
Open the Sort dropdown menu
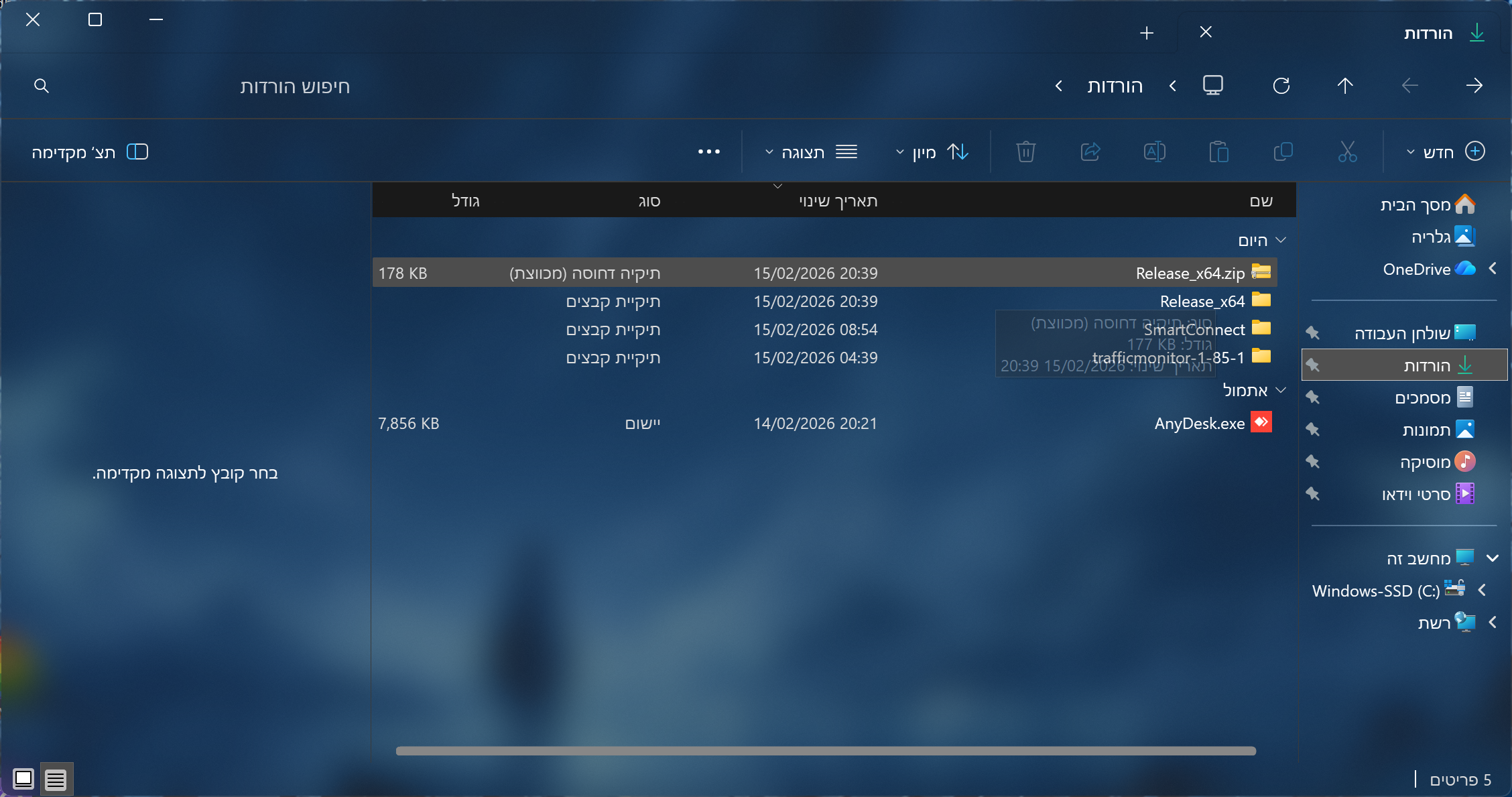[x=932, y=152]
